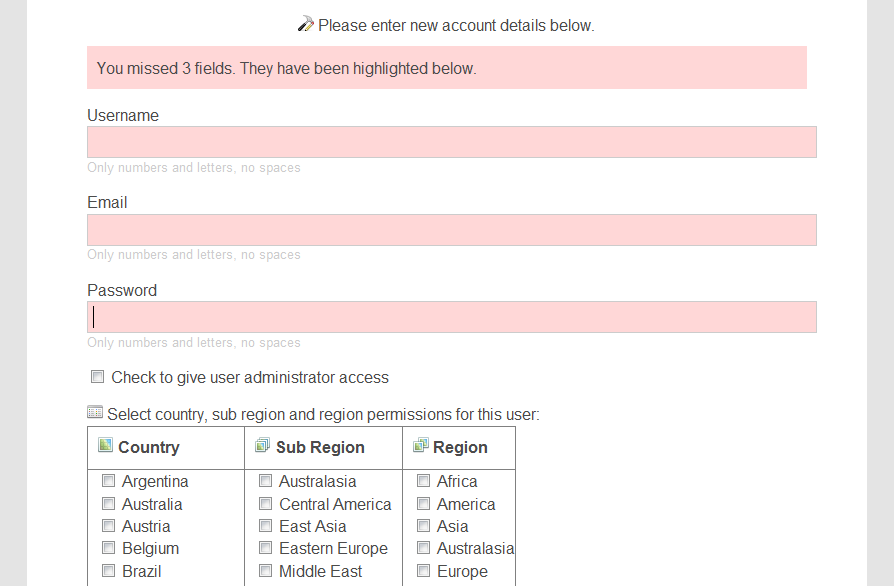
Task: Check the Brazil country checkbox
Action: (108, 571)
